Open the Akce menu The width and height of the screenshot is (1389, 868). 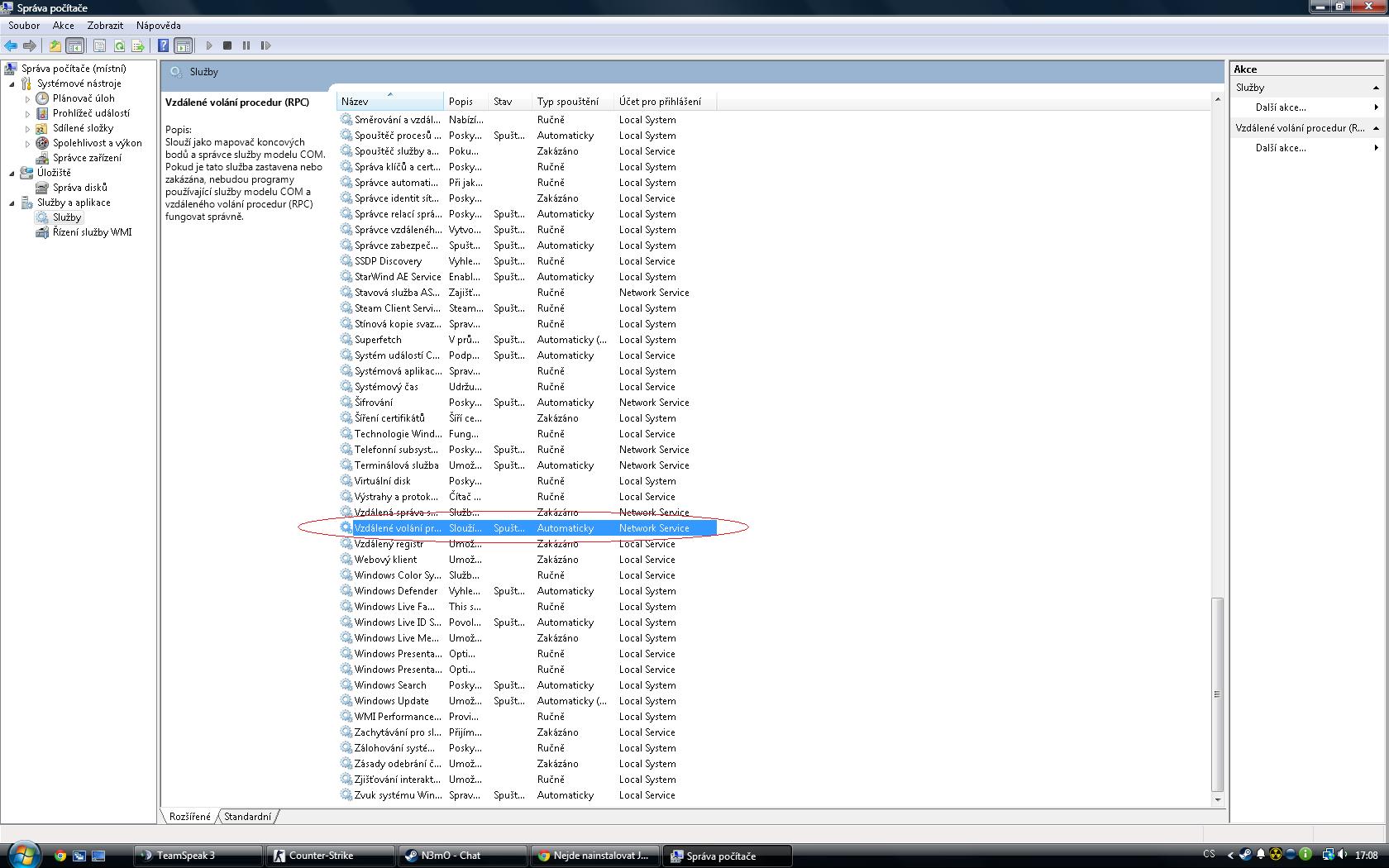[x=64, y=26]
